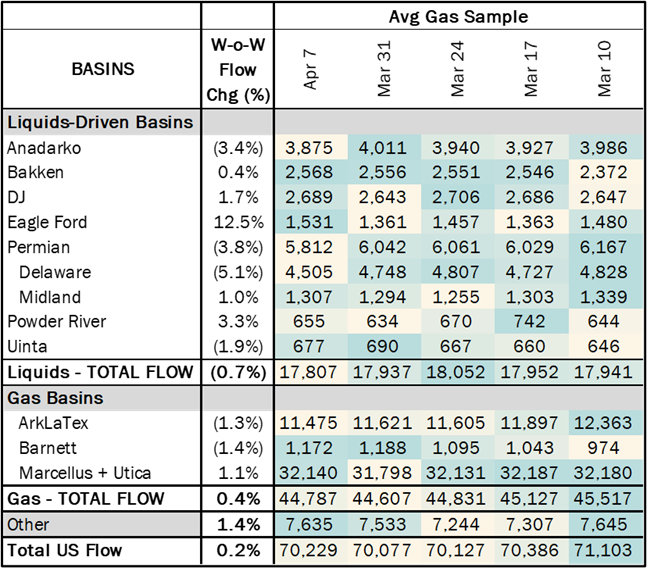Select the 'Permian' row label

click(x=39, y=247)
